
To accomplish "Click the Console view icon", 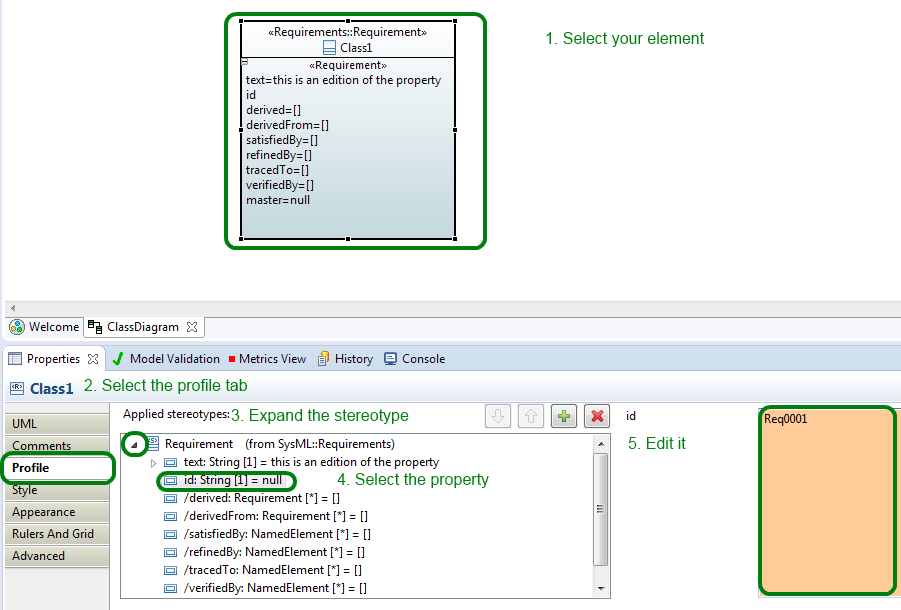I will click(x=390, y=359).
